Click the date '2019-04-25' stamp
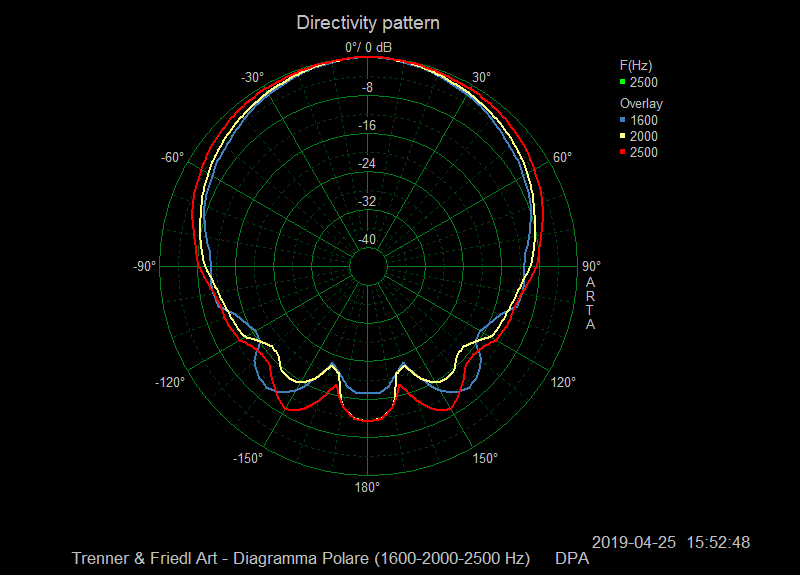800x575 pixels. coord(634,542)
